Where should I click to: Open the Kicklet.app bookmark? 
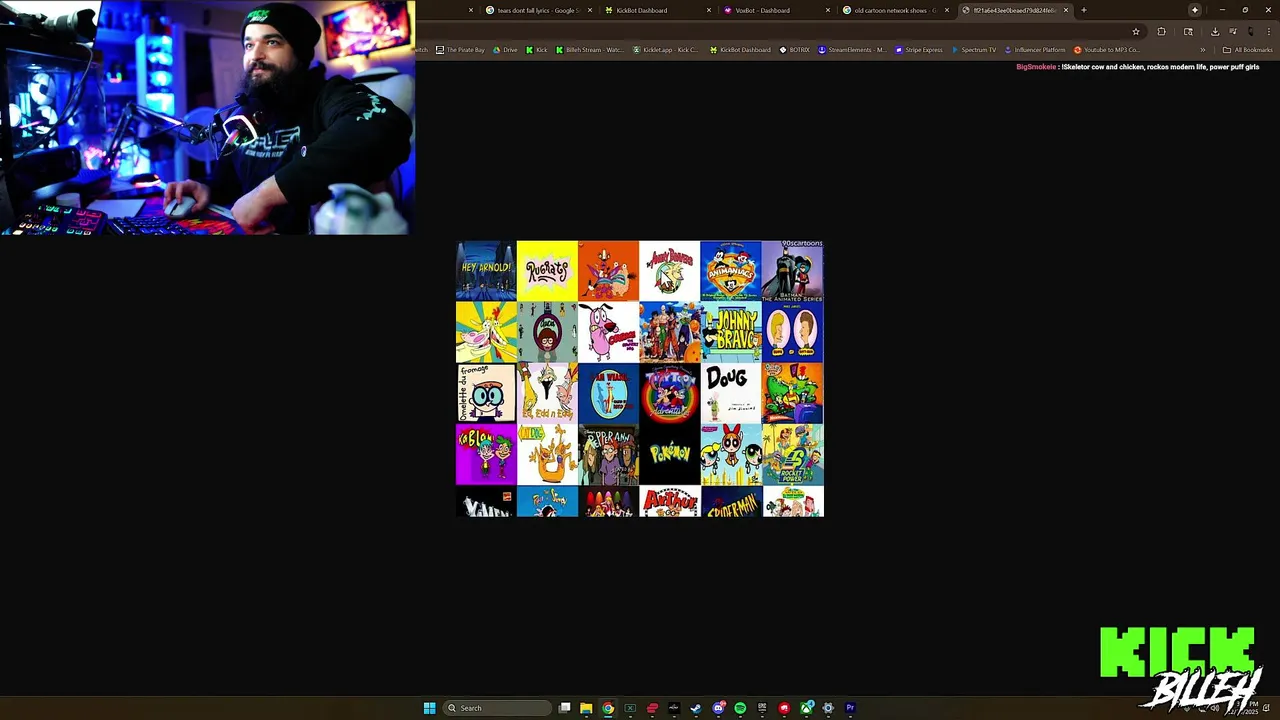point(666,50)
